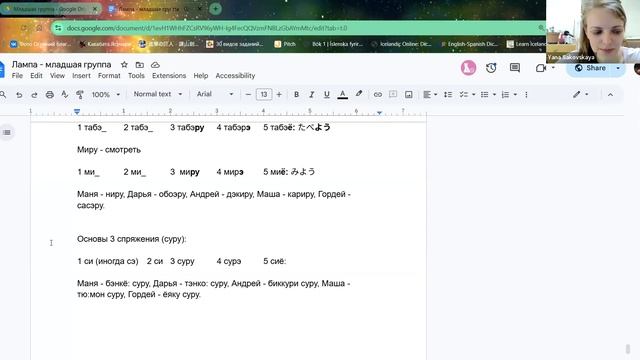Click the vertical scrollbar thumb
The width and height of the screenshot is (640, 360).
click(x=628, y=349)
